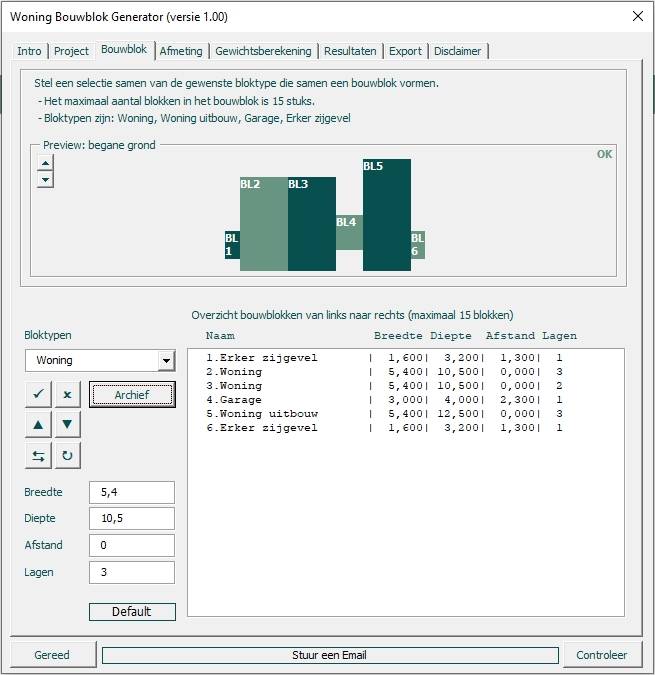Image resolution: width=655 pixels, height=675 pixels.
Task: Click the Breedte column header
Action: [x=398, y=336]
